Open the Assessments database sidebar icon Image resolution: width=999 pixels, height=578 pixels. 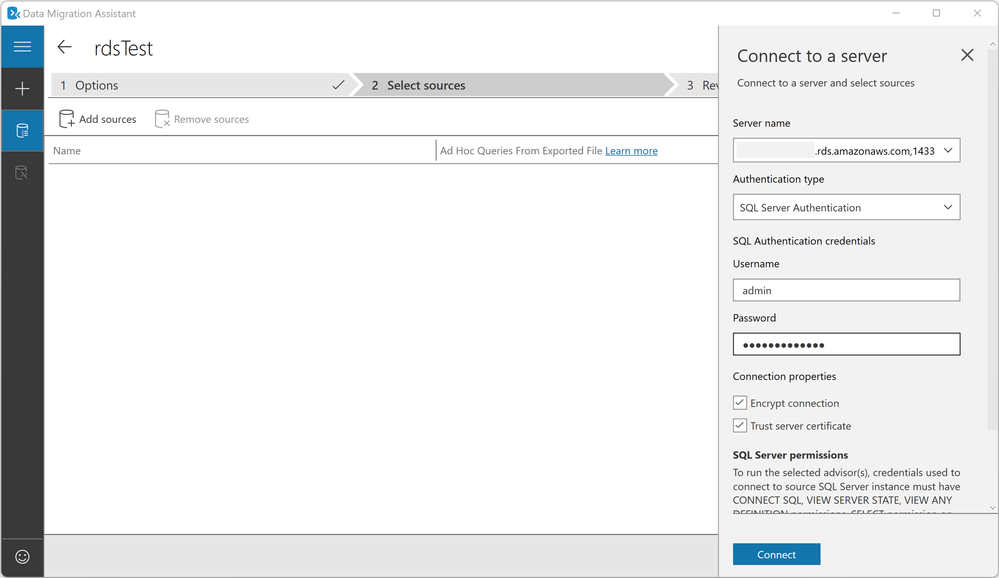pos(22,131)
